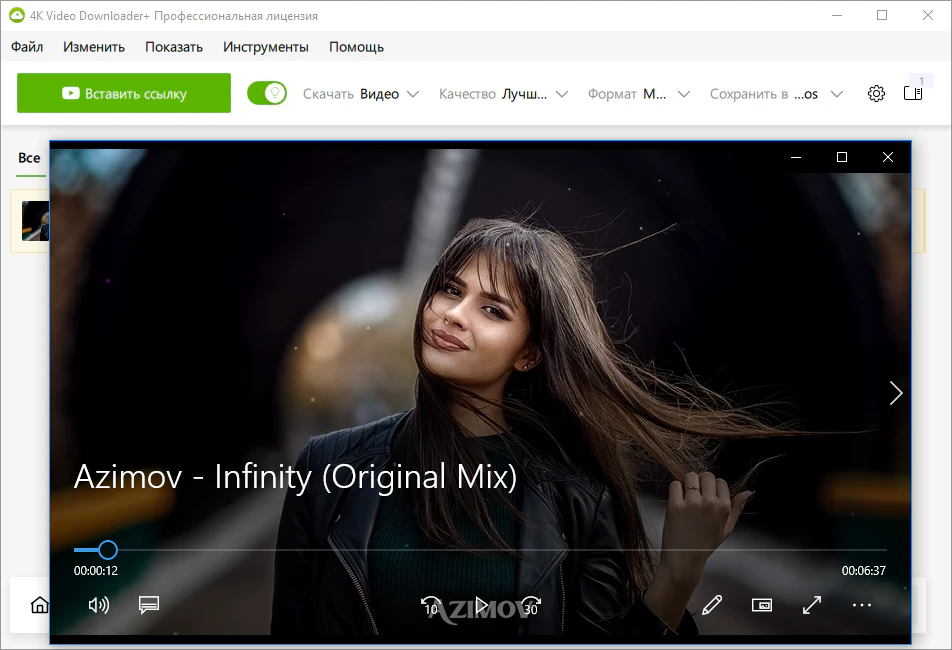Open the edit pencil tool in the player

point(712,604)
